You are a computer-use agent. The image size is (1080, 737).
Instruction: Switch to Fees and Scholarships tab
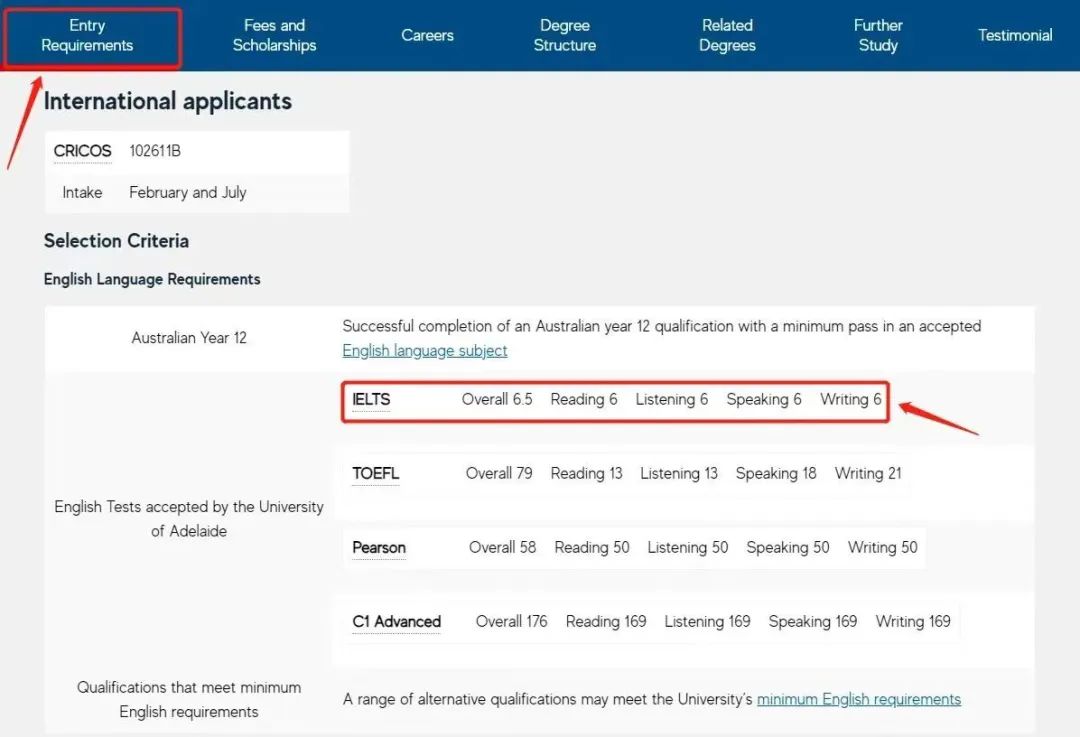point(274,35)
